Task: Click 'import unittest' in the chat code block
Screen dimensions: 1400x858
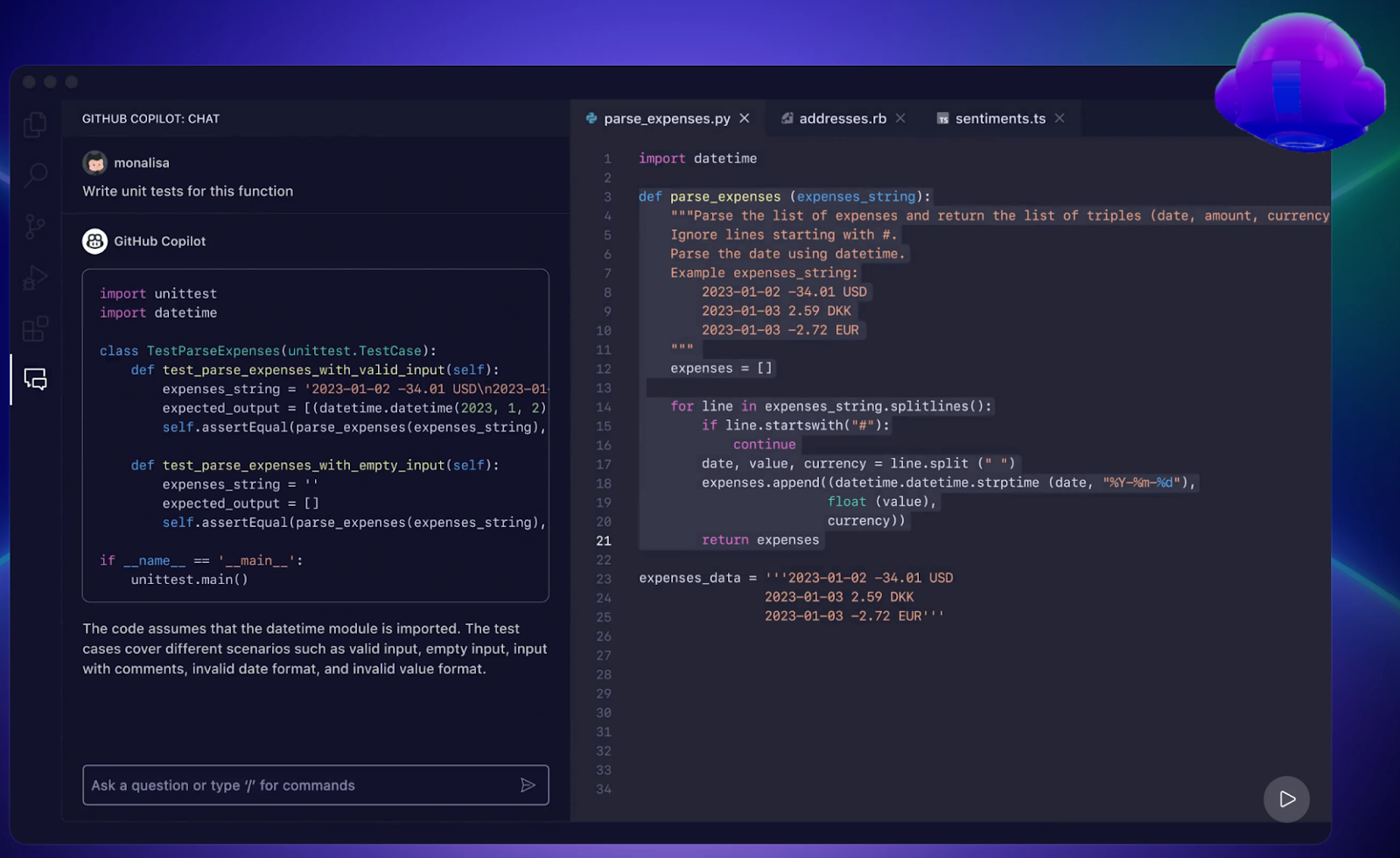Action: [158, 293]
